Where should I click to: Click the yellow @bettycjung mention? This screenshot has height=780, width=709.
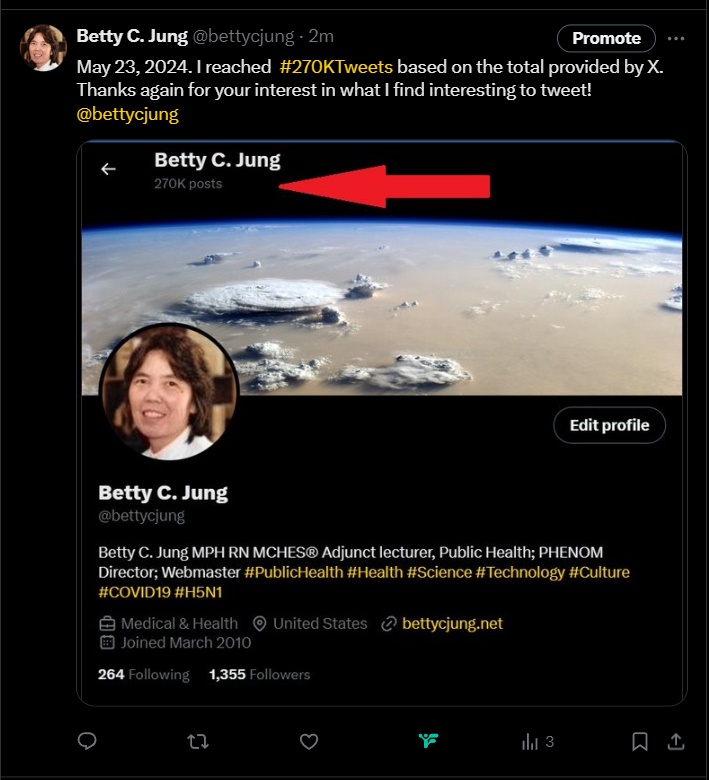coord(127,115)
